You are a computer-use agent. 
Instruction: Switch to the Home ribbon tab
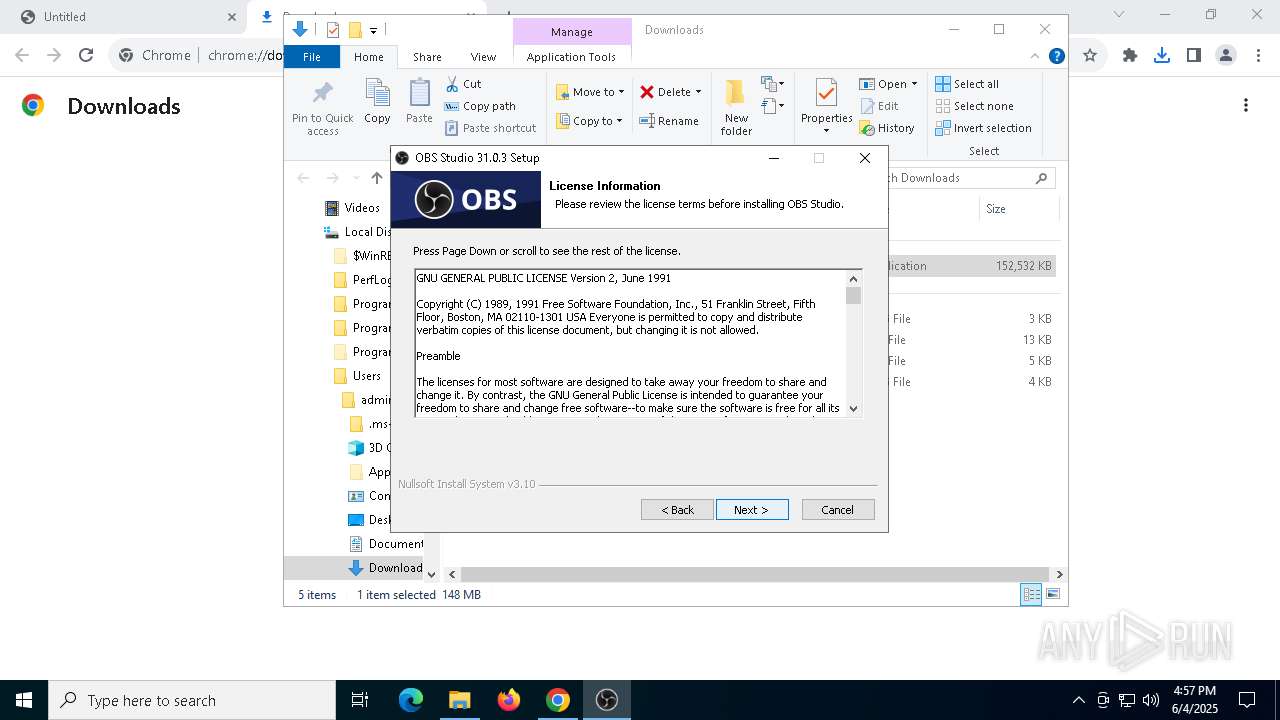(x=368, y=57)
